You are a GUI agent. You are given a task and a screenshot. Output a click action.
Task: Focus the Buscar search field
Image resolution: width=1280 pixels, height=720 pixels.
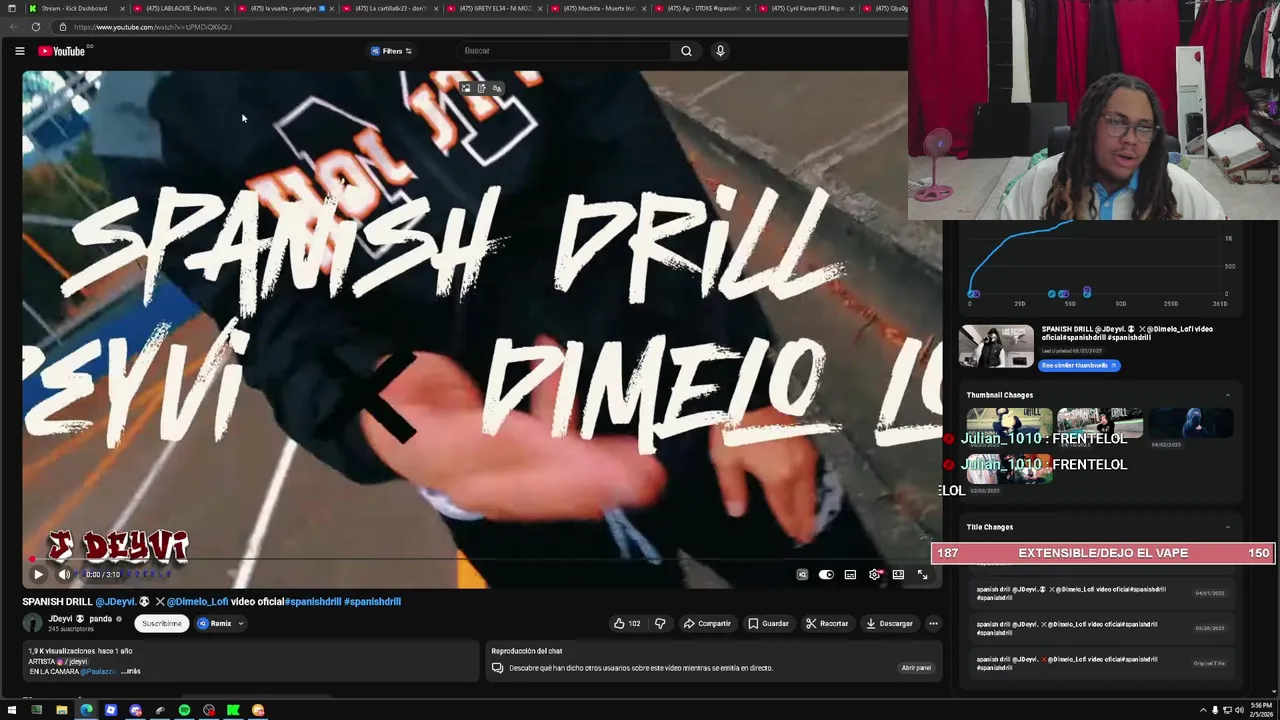click(565, 51)
